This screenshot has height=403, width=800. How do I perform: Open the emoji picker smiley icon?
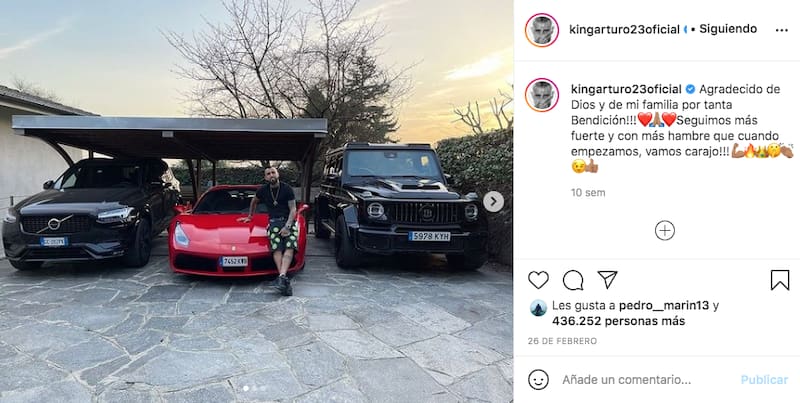coord(538,380)
